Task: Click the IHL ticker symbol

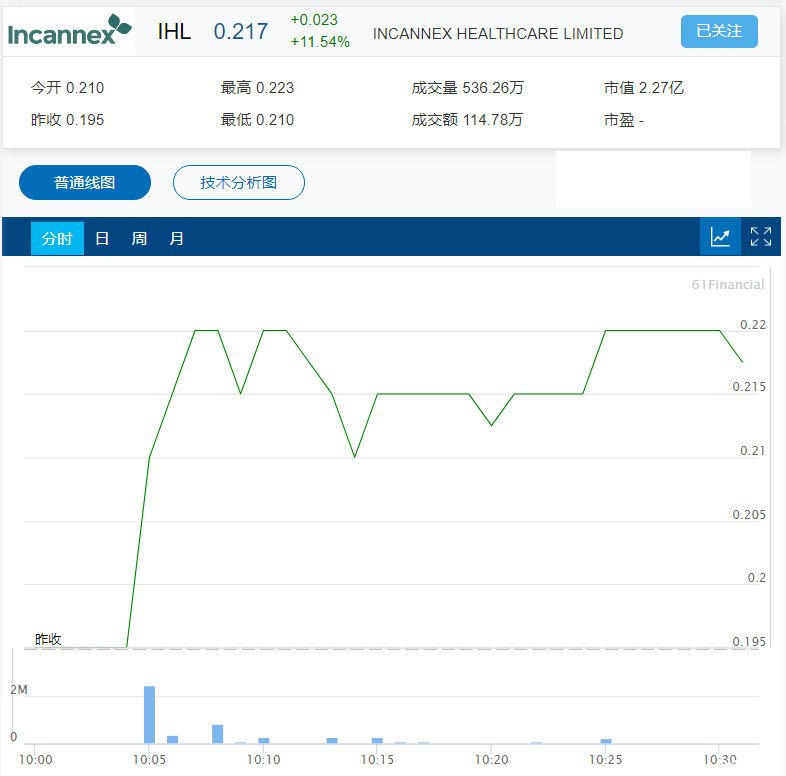Action: (x=174, y=32)
